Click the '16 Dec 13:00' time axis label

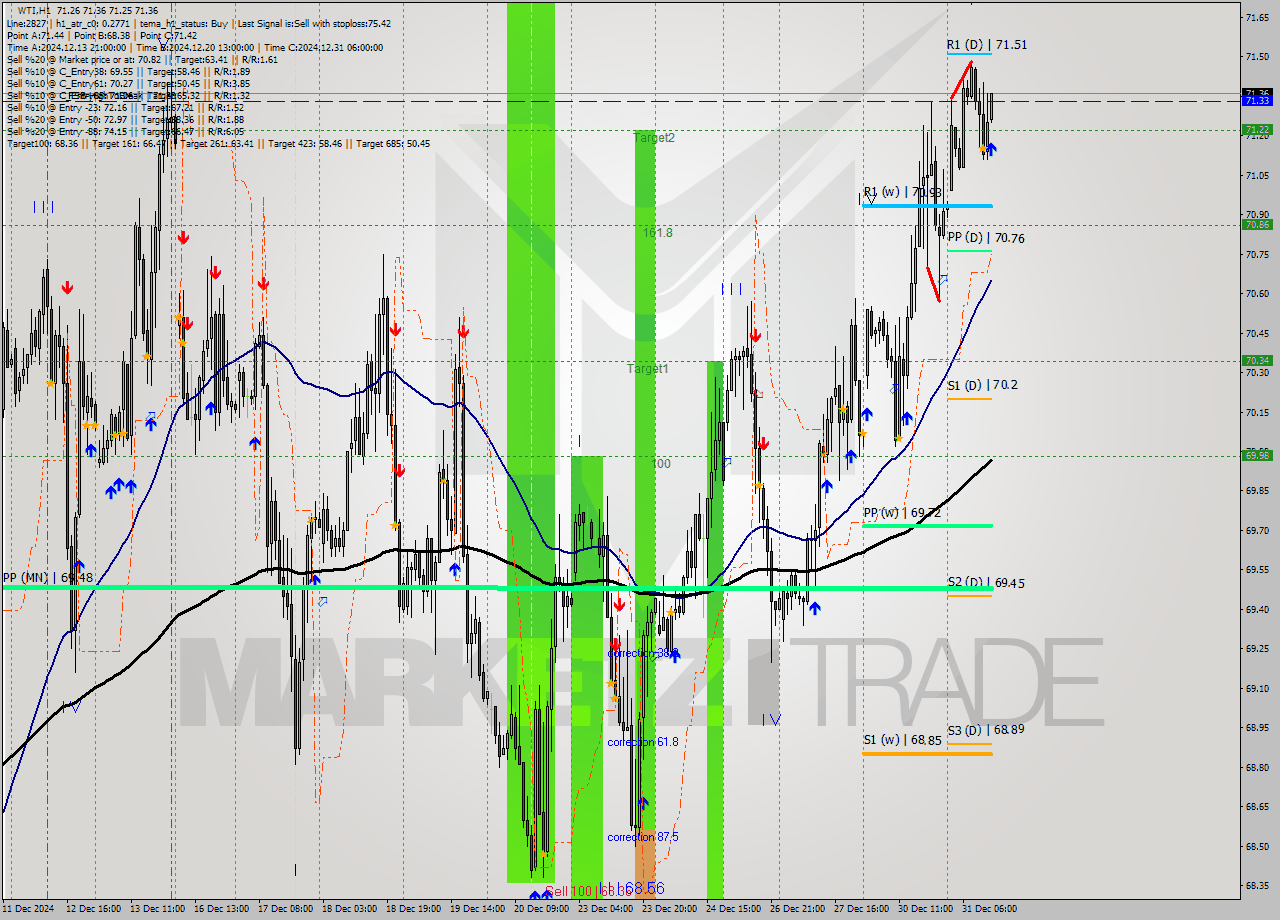[222, 909]
